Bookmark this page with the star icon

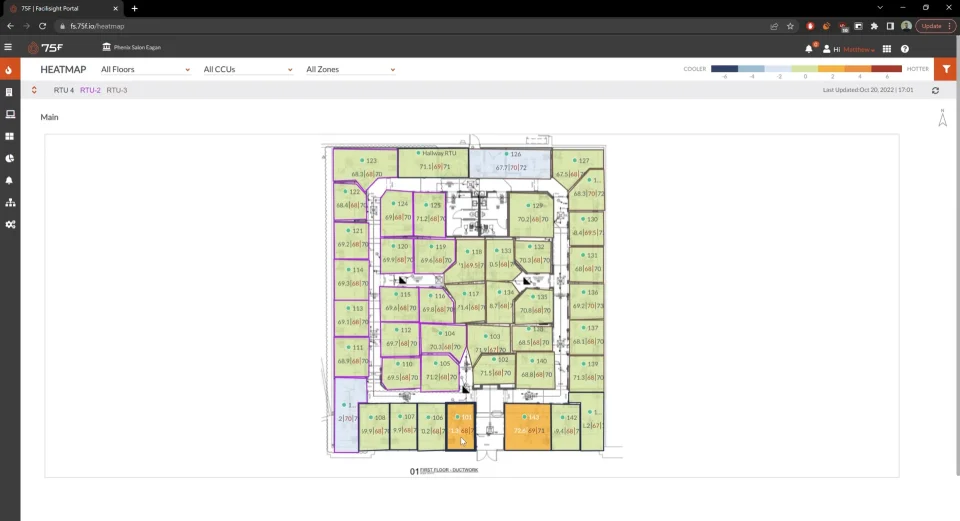point(790,26)
